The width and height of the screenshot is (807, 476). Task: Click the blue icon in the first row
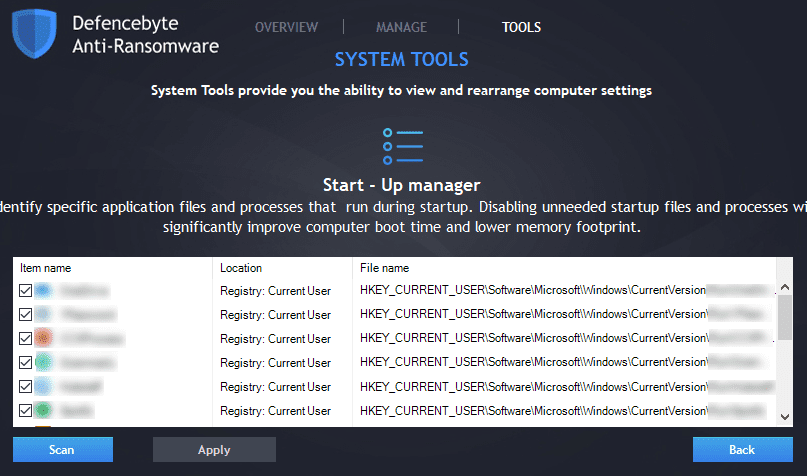point(43,290)
